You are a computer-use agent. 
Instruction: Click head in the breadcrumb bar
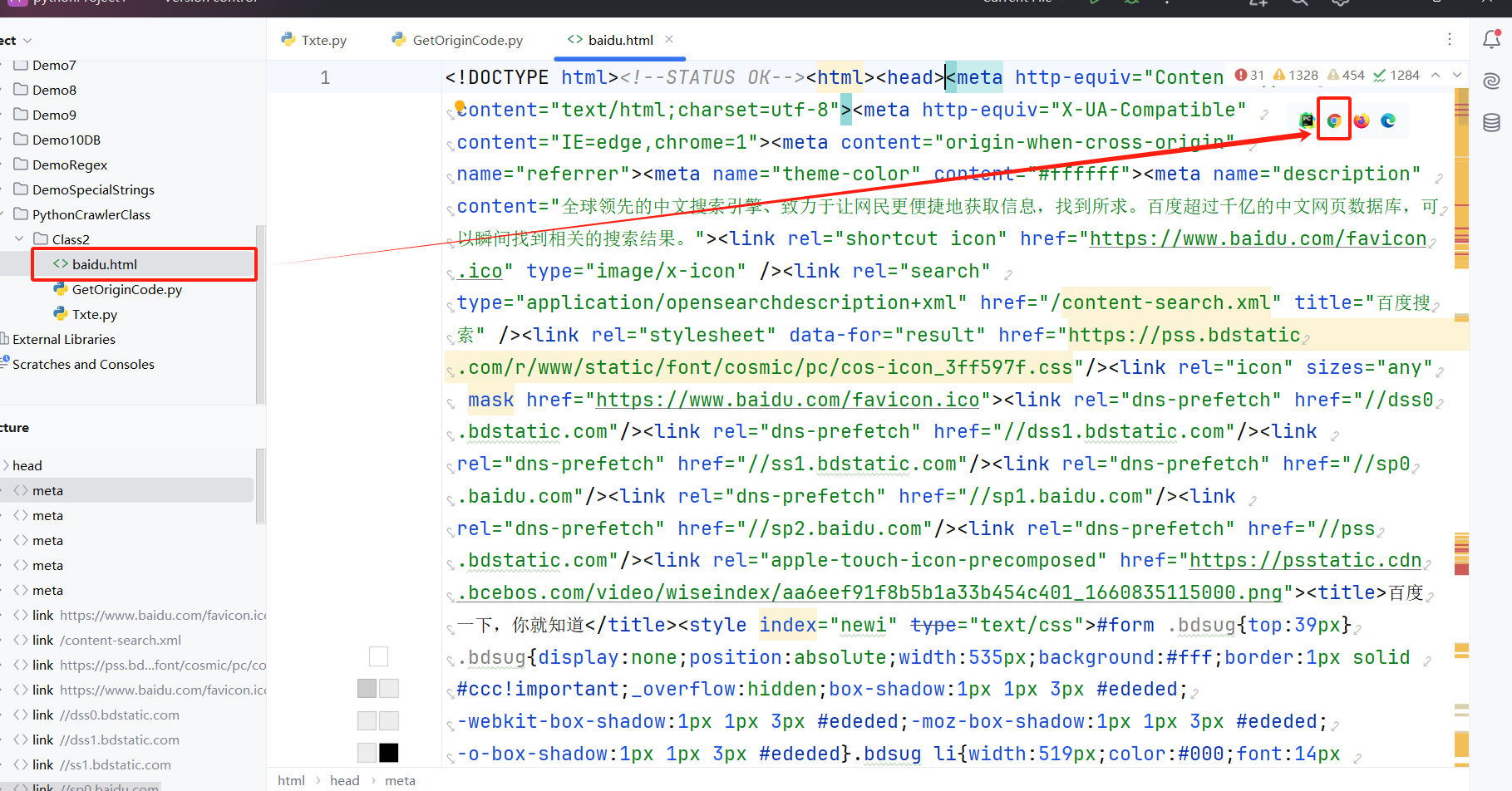tap(344, 780)
